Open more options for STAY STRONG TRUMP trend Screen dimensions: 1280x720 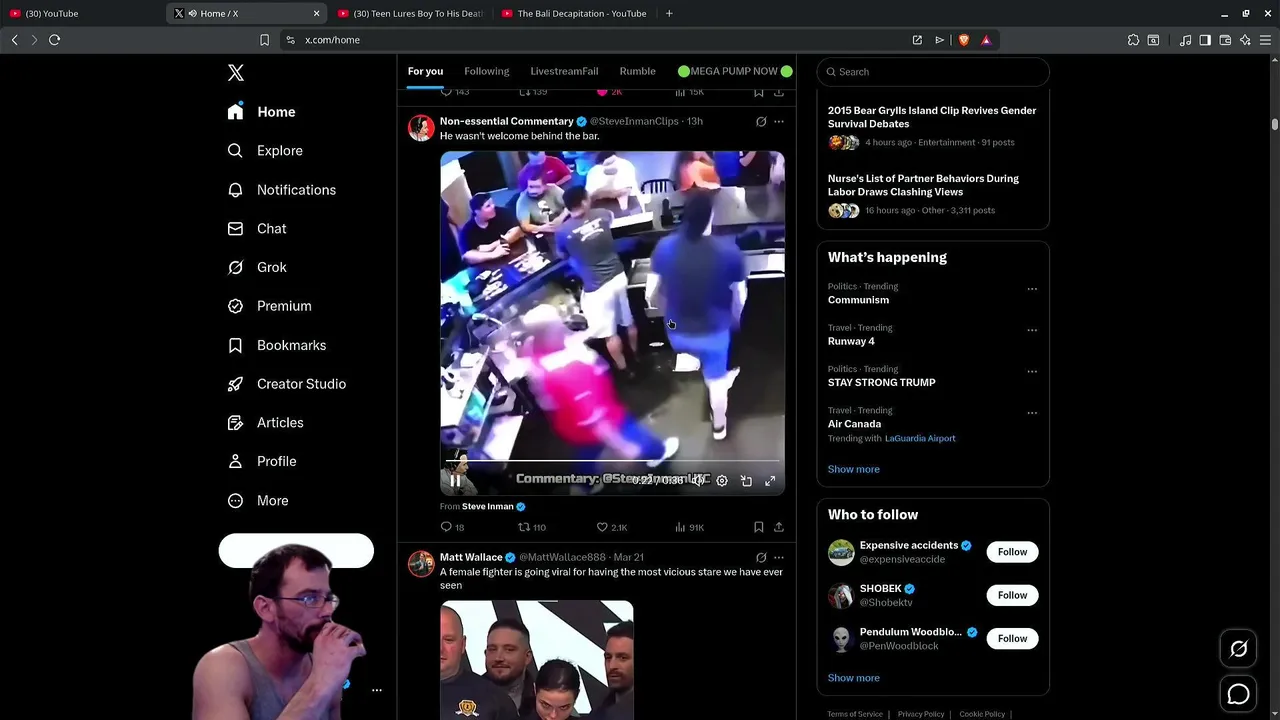point(1032,371)
